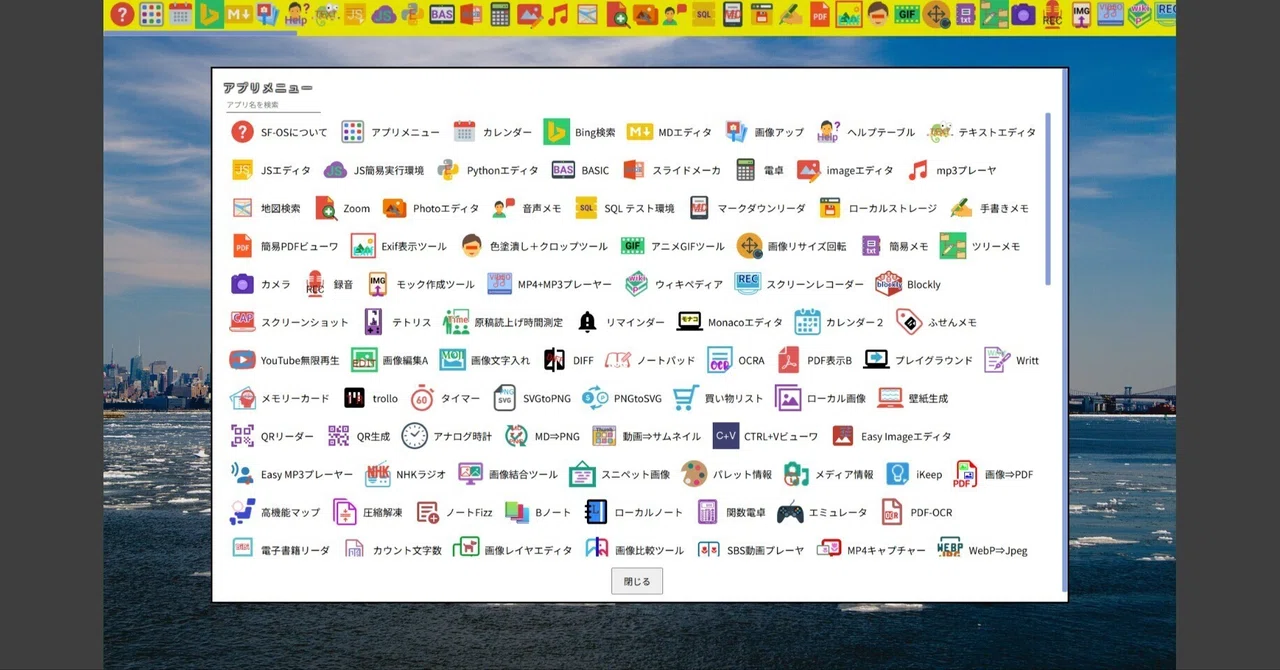Open テトリス game
Viewport: 1280px width, 670px height.
click(396, 322)
